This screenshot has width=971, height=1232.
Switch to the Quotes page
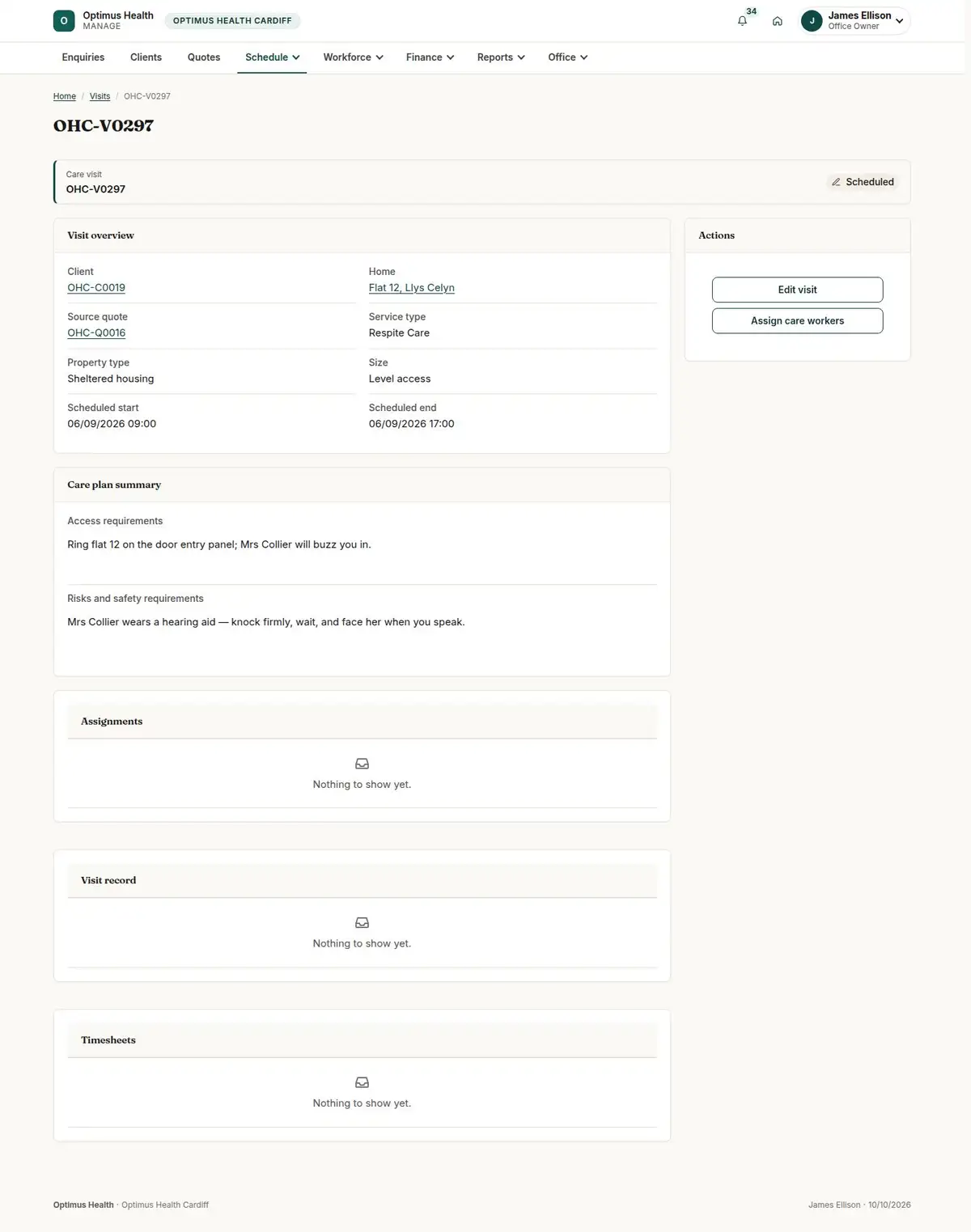[x=204, y=57]
